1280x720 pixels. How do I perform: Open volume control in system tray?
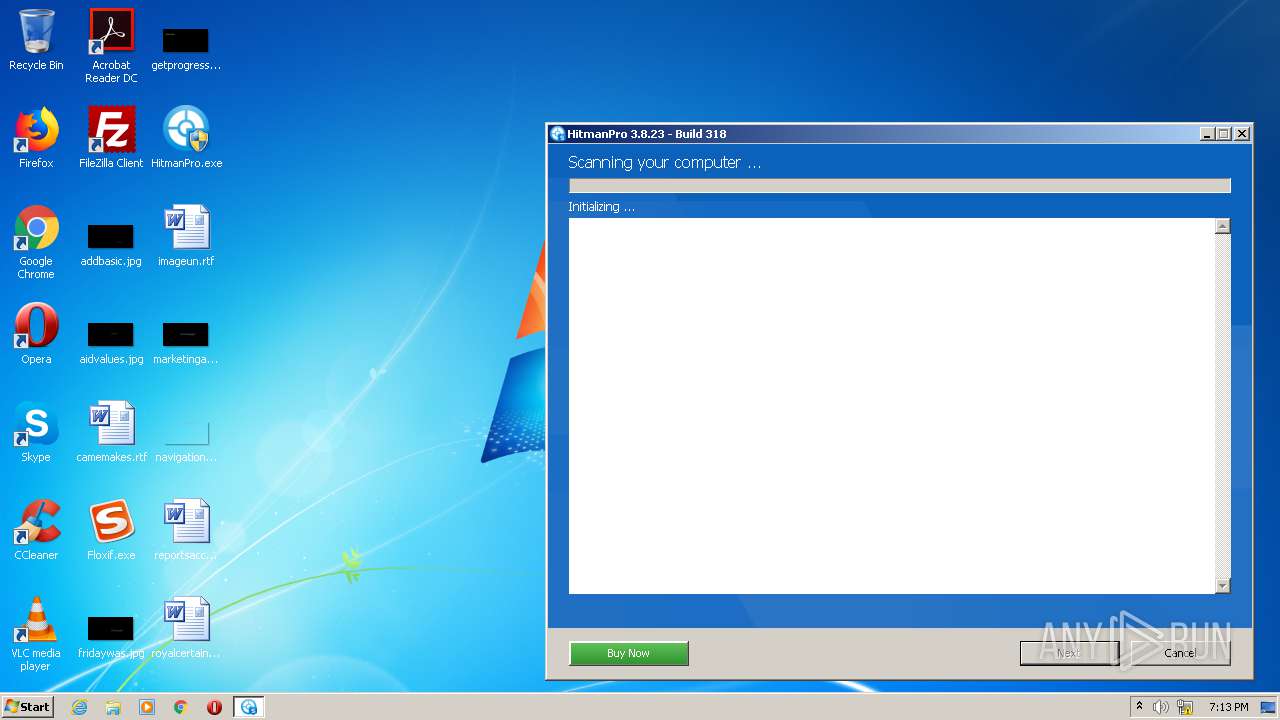(x=1161, y=707)
